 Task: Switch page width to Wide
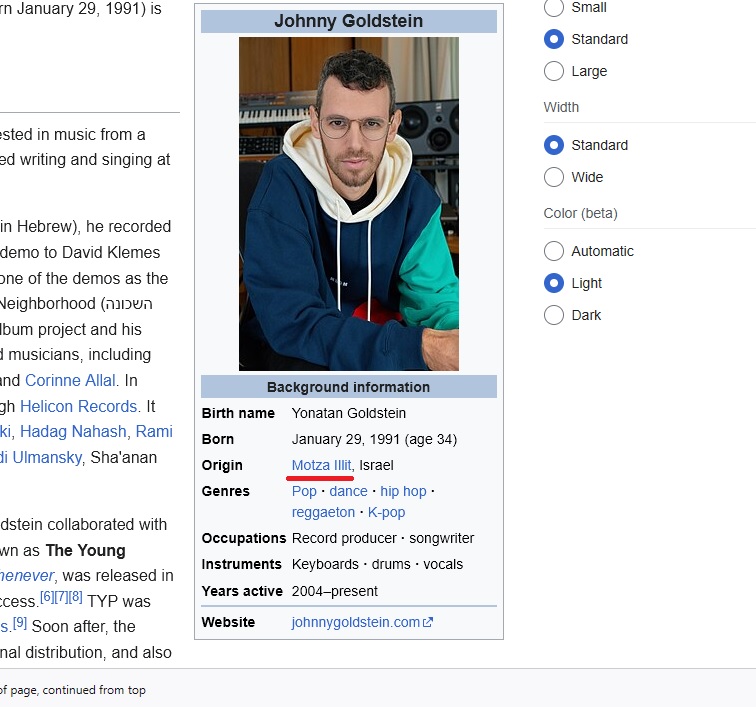point(554,177)
